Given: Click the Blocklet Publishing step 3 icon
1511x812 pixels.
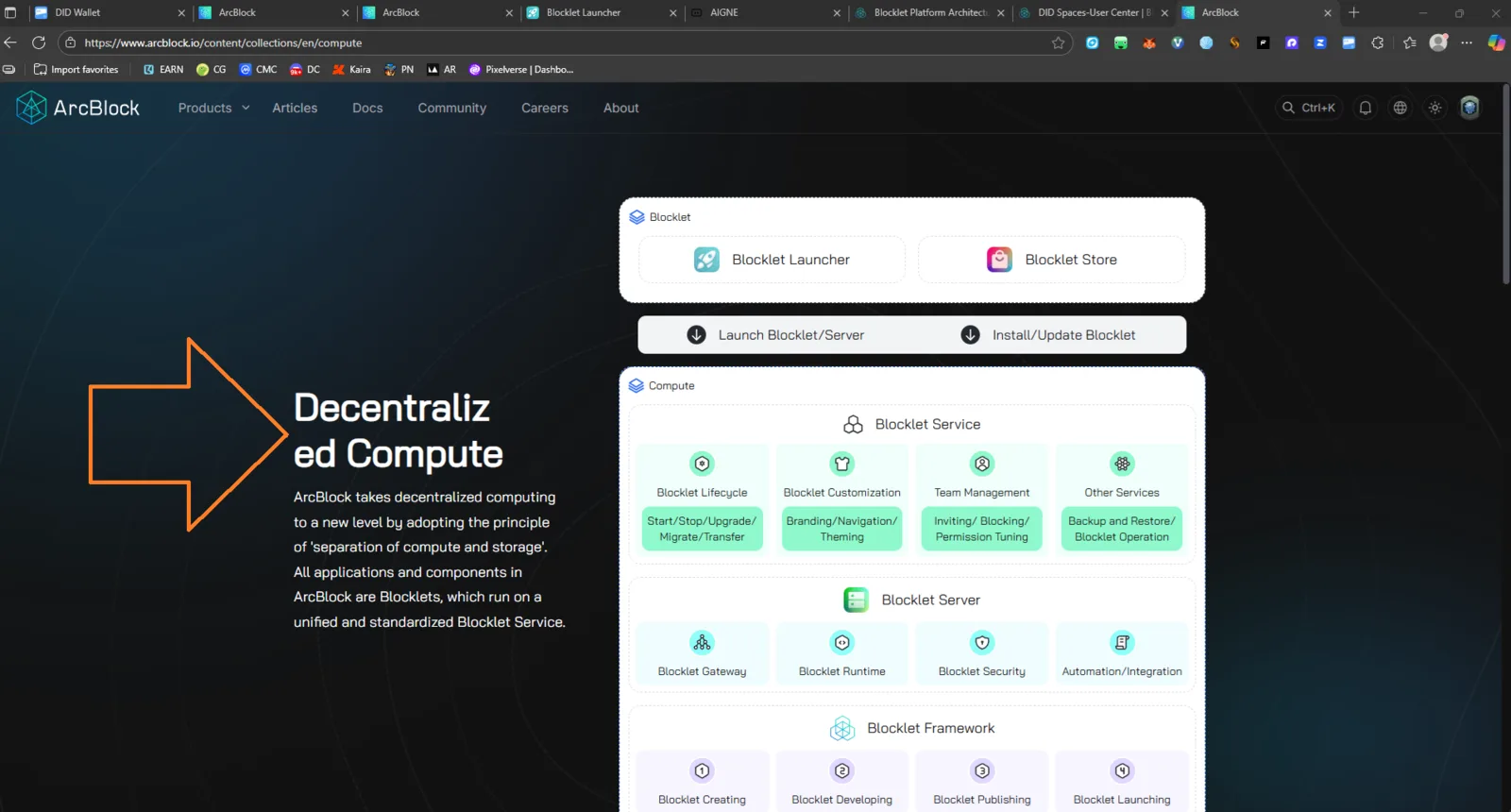Looking at the screenshot, I should 982,771.
